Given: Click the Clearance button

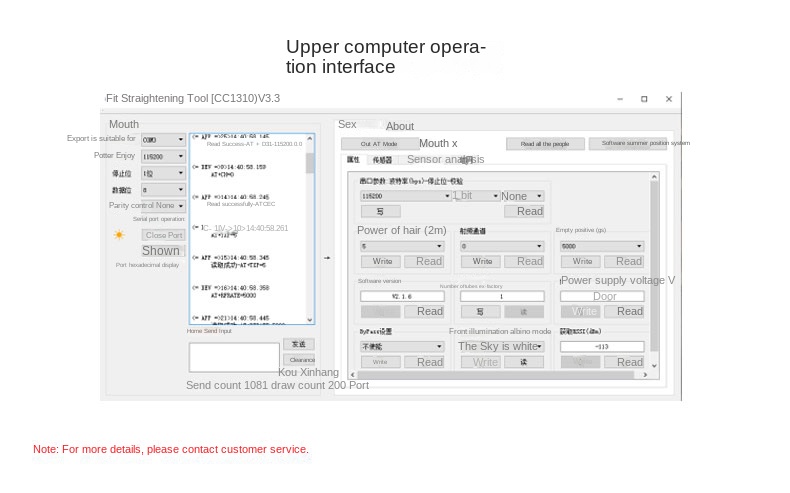Looking at the screenshot, I should point(299,360).
